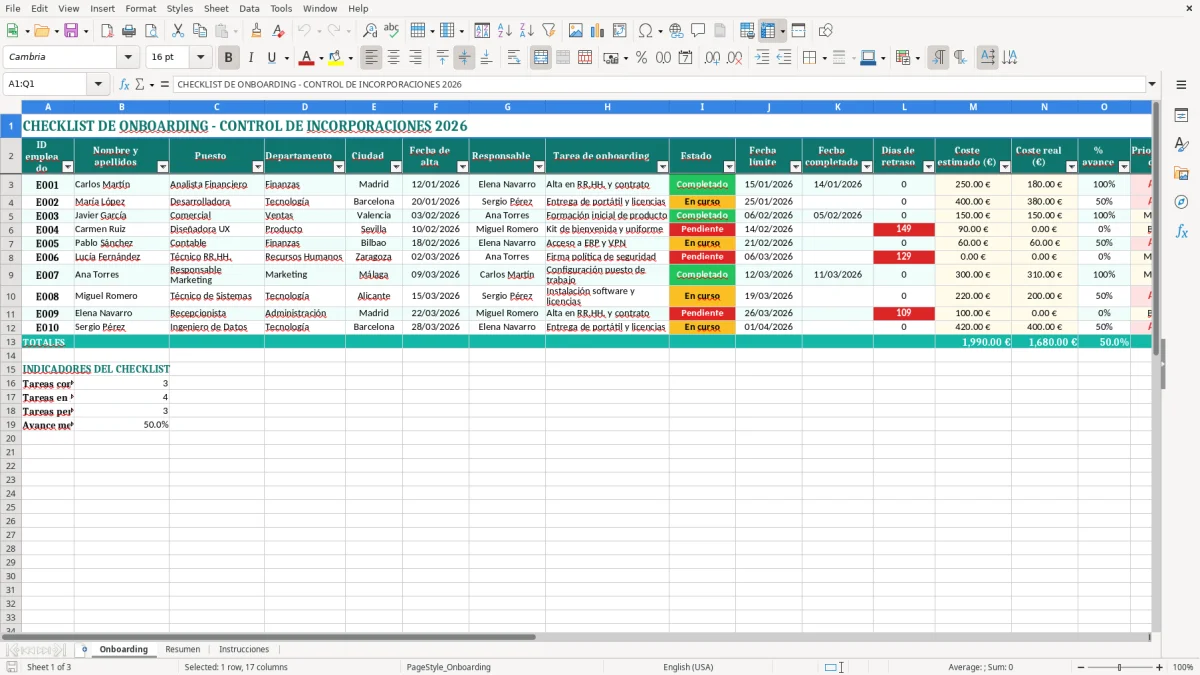Screen dimensions: 1200x675
Task: Insert a comment
Action: coord(698,31)
